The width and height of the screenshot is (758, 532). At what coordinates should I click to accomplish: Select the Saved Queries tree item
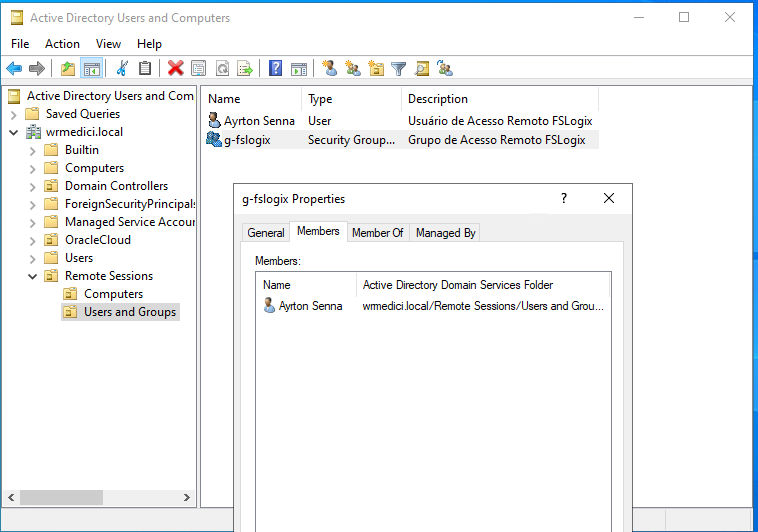pos(83,114)
